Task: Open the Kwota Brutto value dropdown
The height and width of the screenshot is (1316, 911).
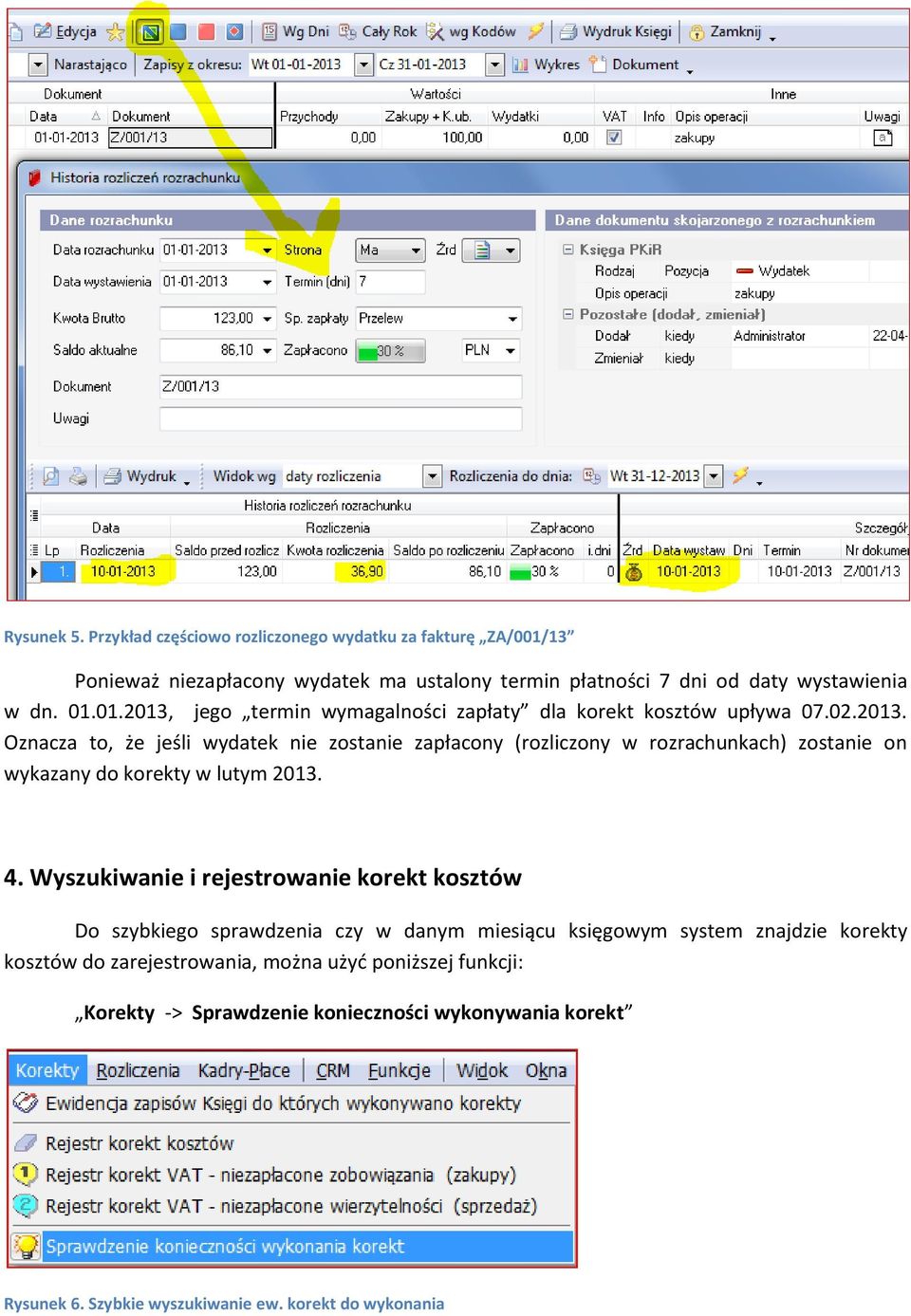Action: click(x=267, y=319)
